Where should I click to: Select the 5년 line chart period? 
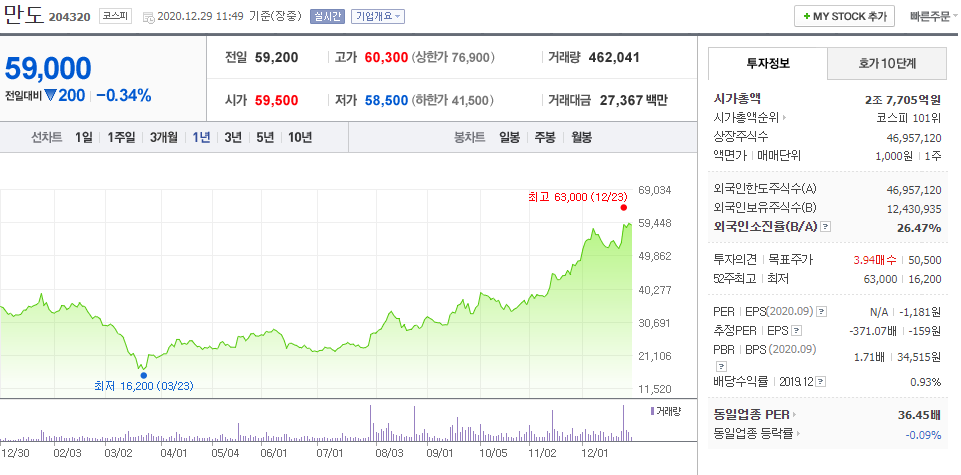click(265, 137)
